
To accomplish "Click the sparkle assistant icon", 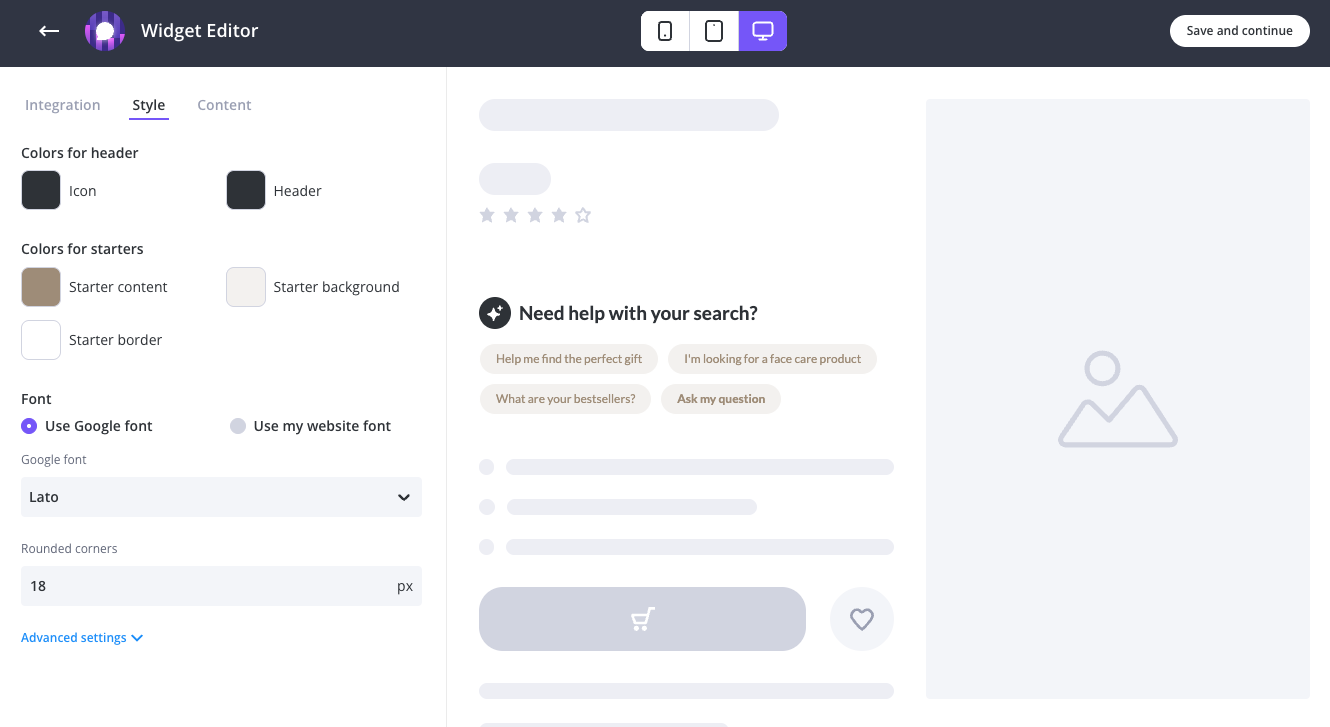I will [494, 313].
